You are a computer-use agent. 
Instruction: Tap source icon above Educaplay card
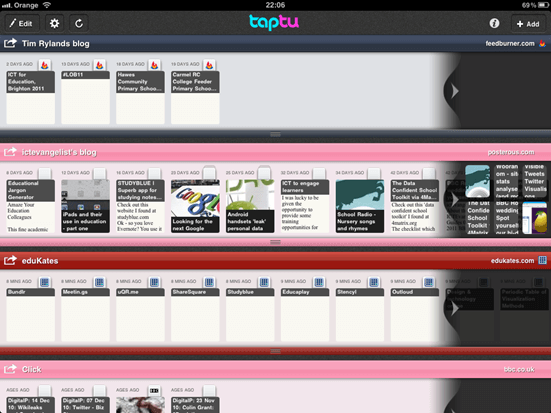(x=319, y=282)
